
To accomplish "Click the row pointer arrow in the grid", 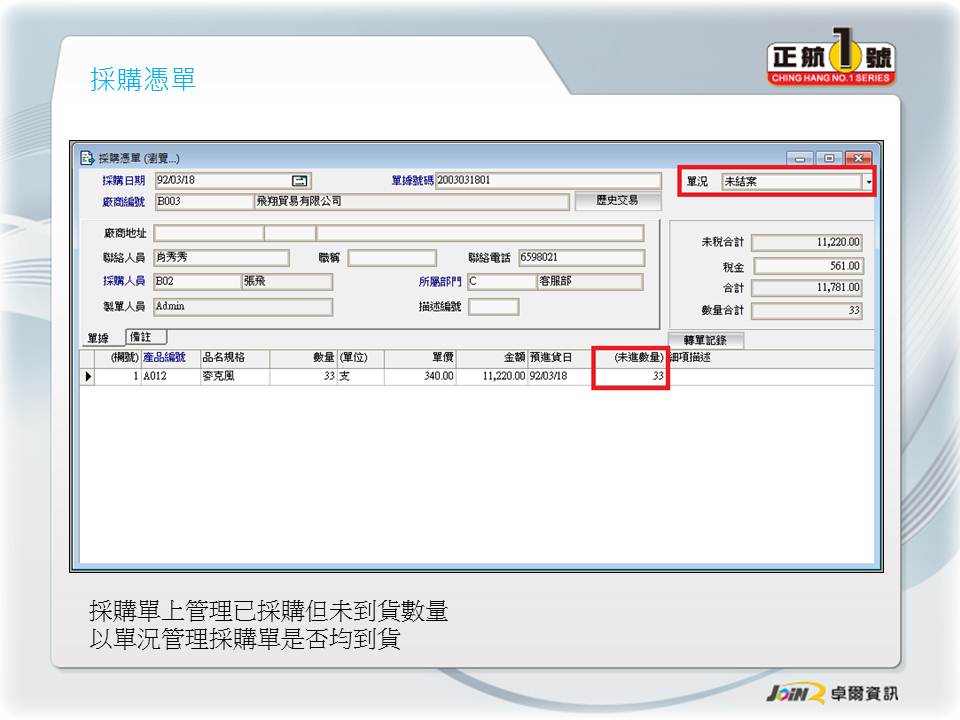I will click(x=88, y=377).
